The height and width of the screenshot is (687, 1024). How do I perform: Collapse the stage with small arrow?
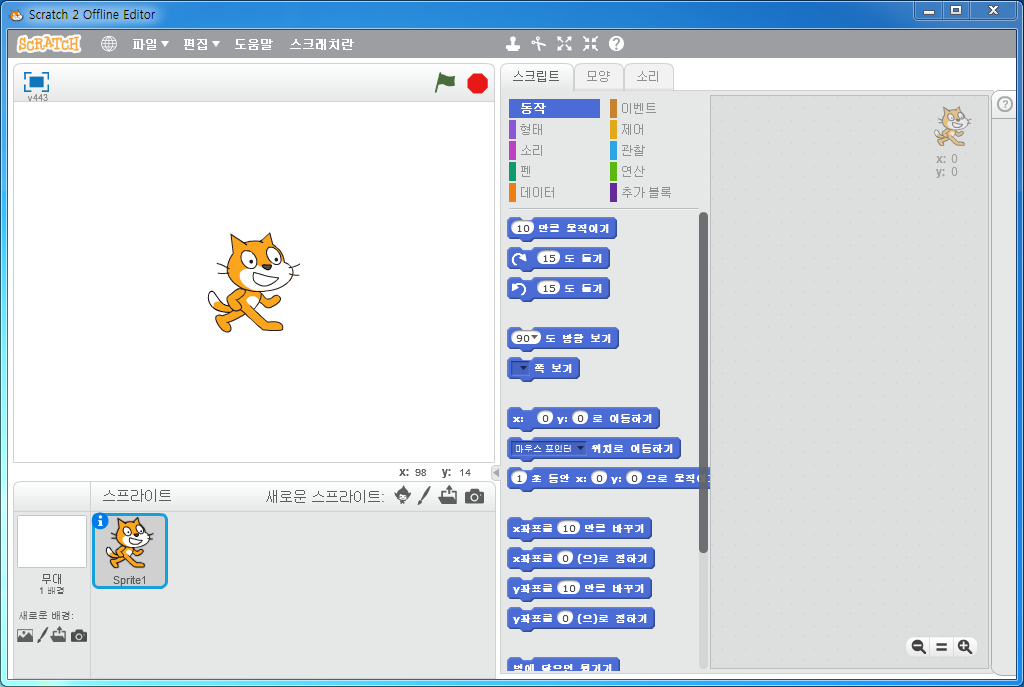(x=496, y=472)
